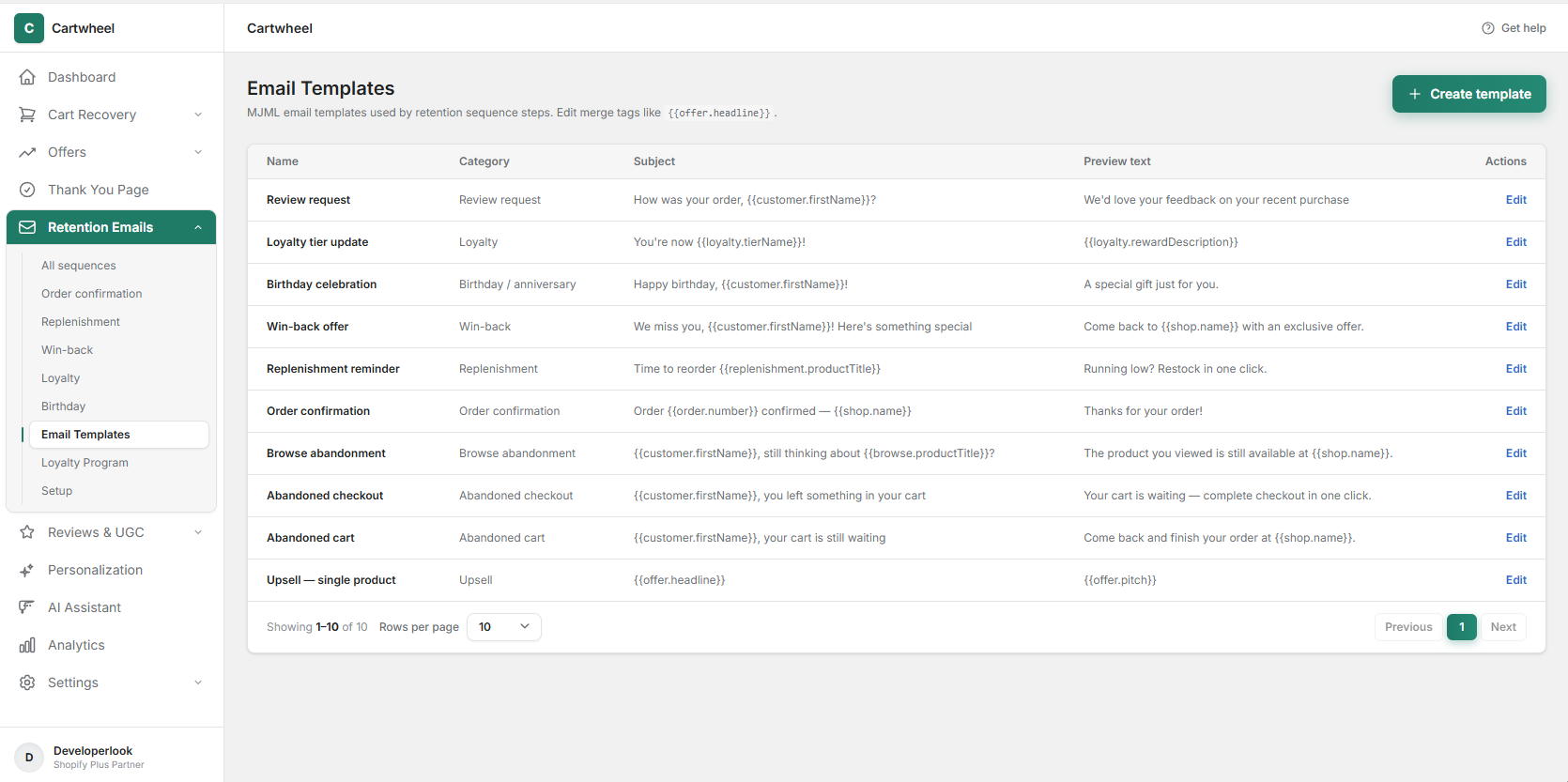Collapse the Retention Emails section chevron
Viewport: 1568px width, 782px height.
pos(198,227)
